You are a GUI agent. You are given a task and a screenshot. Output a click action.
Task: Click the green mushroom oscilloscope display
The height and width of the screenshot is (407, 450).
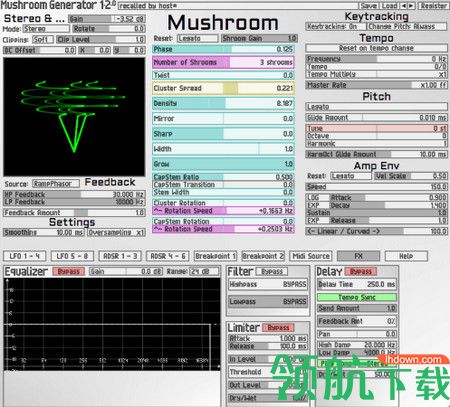coord(74,117)
